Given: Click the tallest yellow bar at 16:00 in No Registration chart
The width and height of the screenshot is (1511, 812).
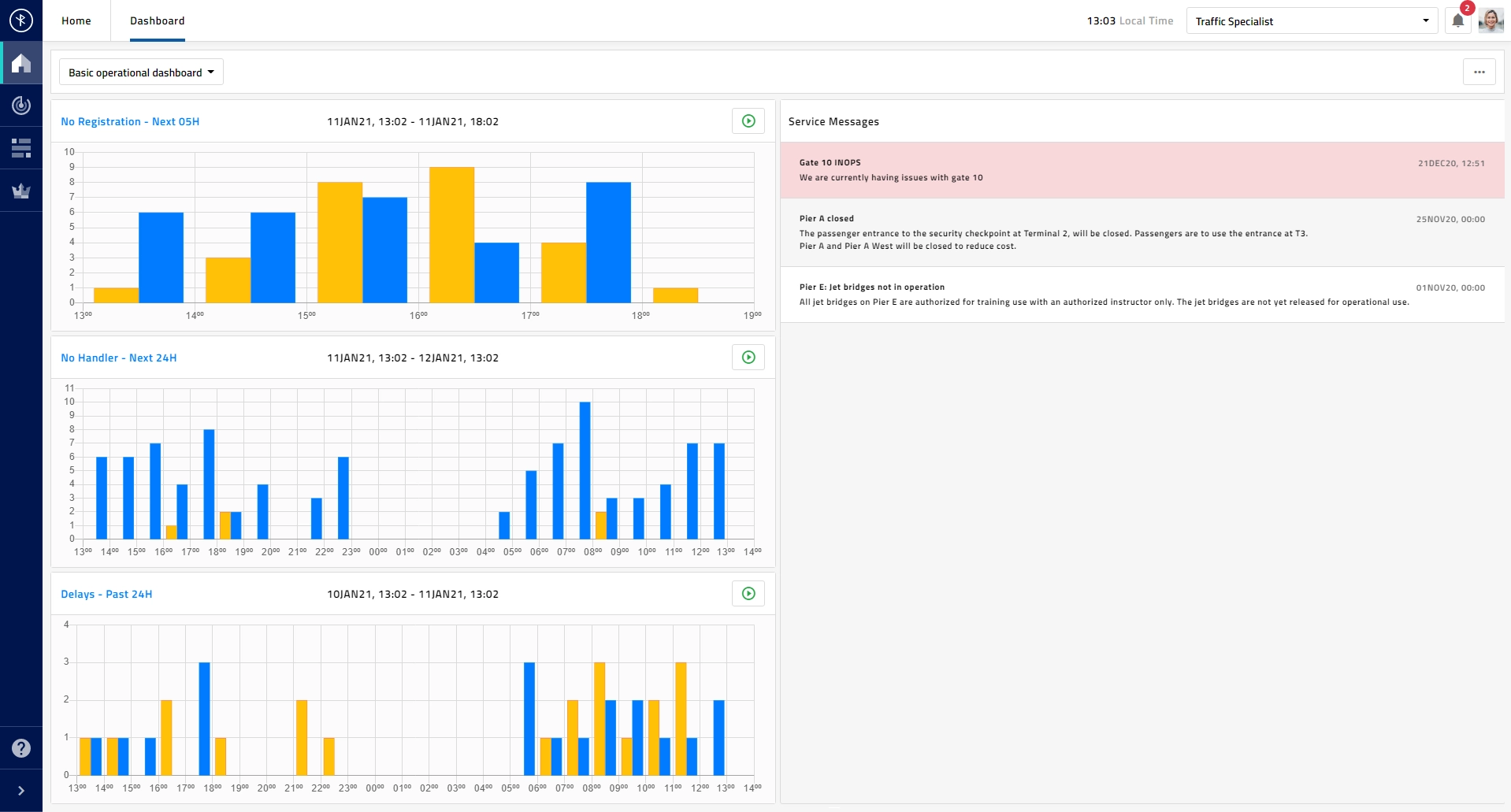Looking at the screenshot, I should (x=451, y=235).
